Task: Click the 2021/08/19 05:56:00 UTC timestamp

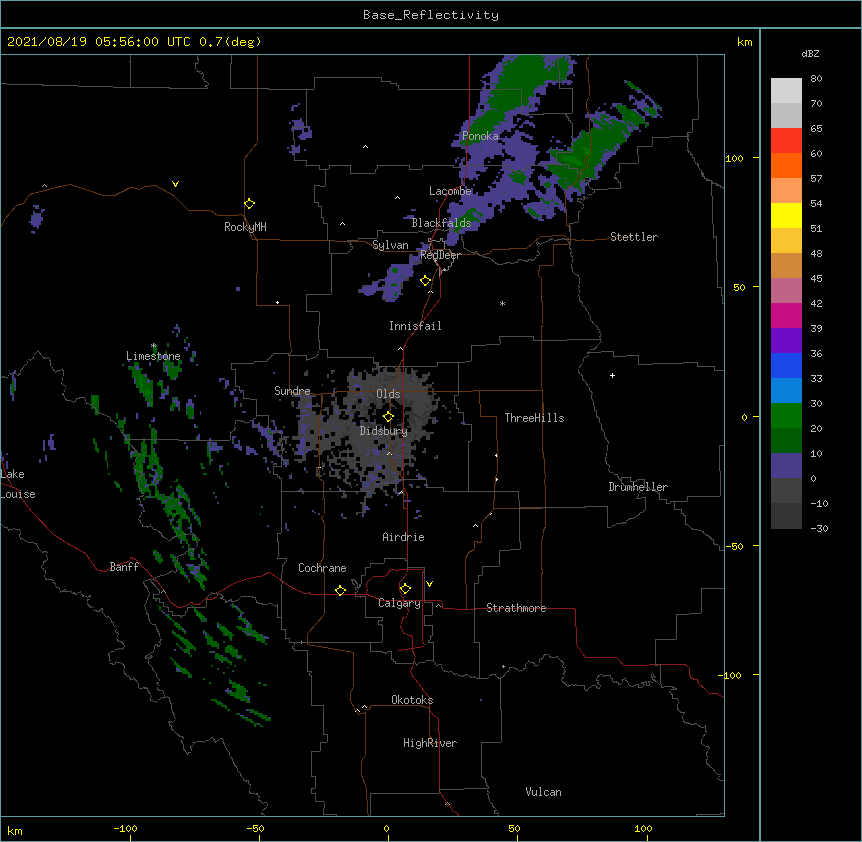Action: [x=99, y=42]
